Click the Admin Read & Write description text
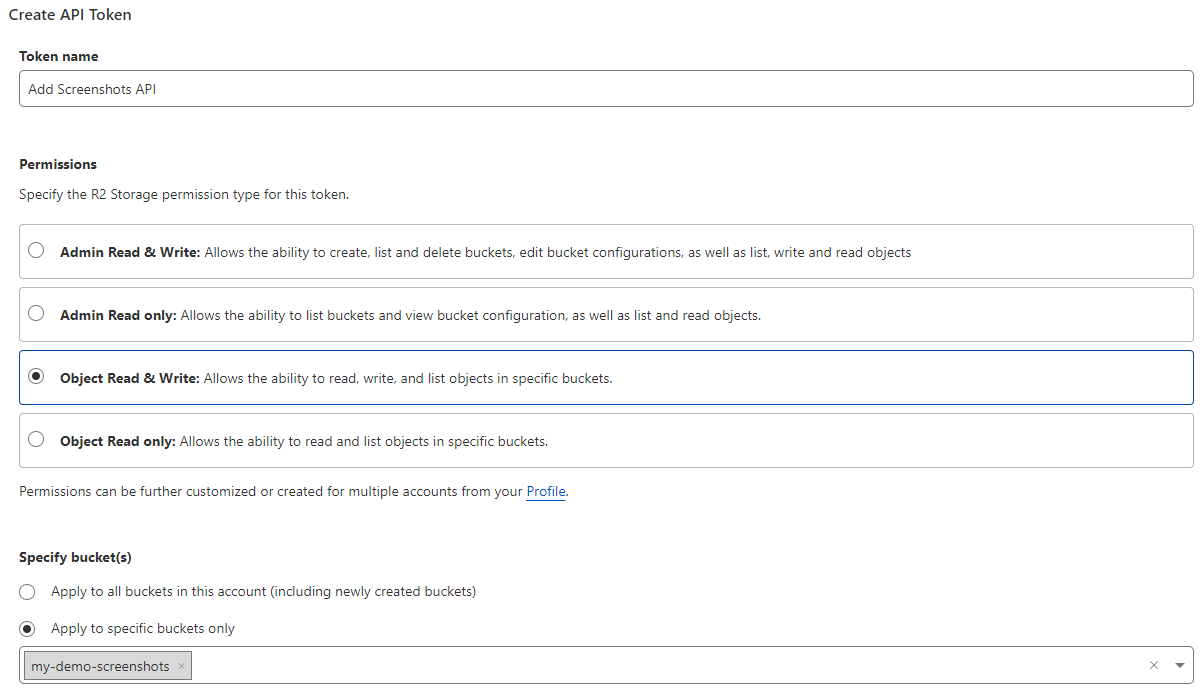 [558, 252]
